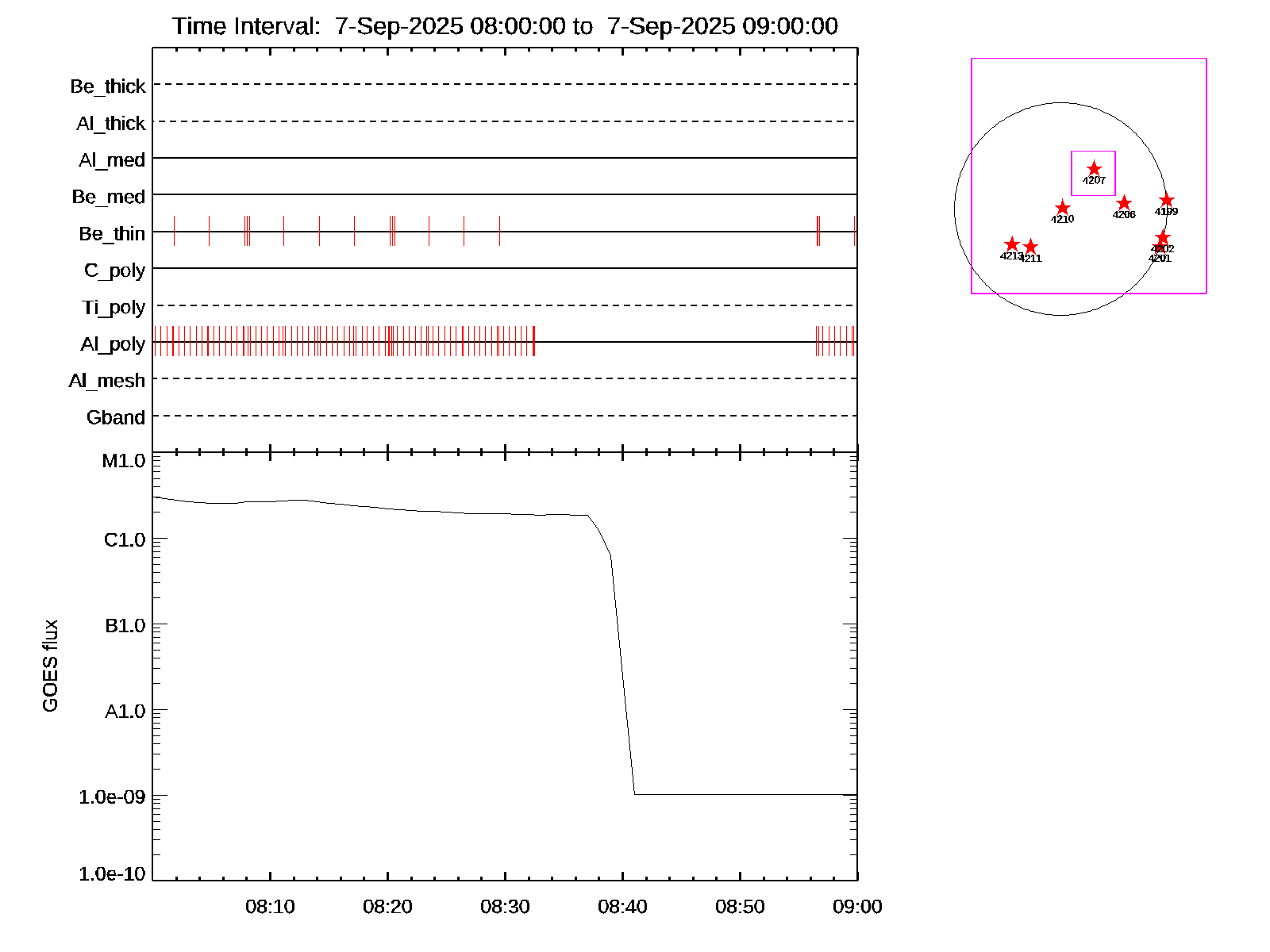Click the GOES flux axis title
This screenshot has height=952, width=1270.
pos(50,666)
